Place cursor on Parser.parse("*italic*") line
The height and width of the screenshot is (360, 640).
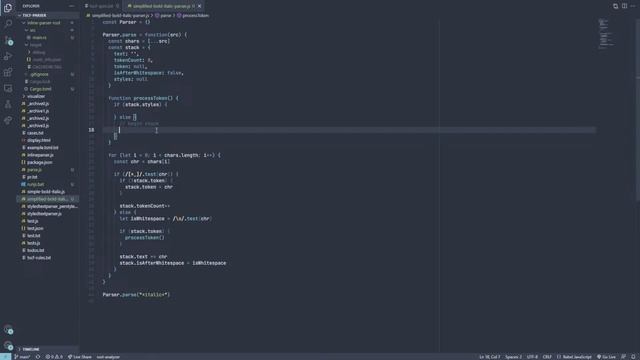coord(136,295)
